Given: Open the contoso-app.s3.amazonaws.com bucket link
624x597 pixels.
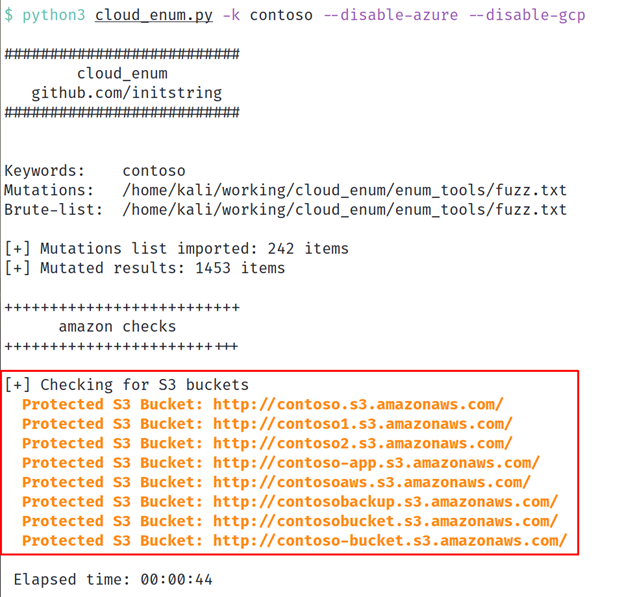Looking at the screenshot, I should 376,463.
